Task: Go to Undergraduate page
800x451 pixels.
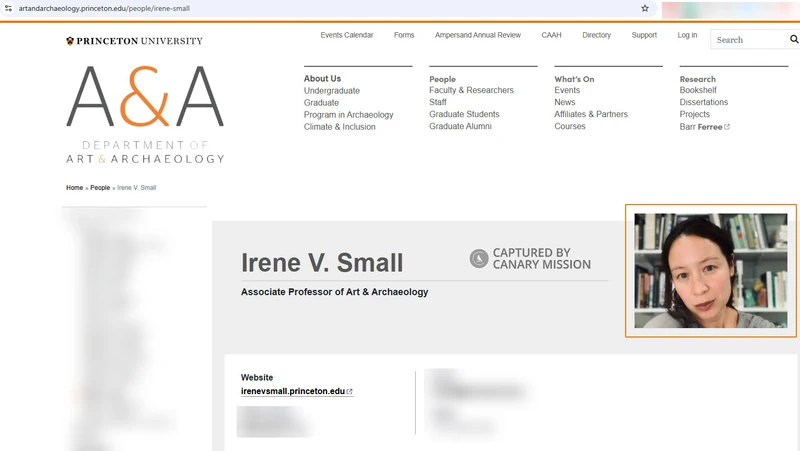Action: [332, 91]
